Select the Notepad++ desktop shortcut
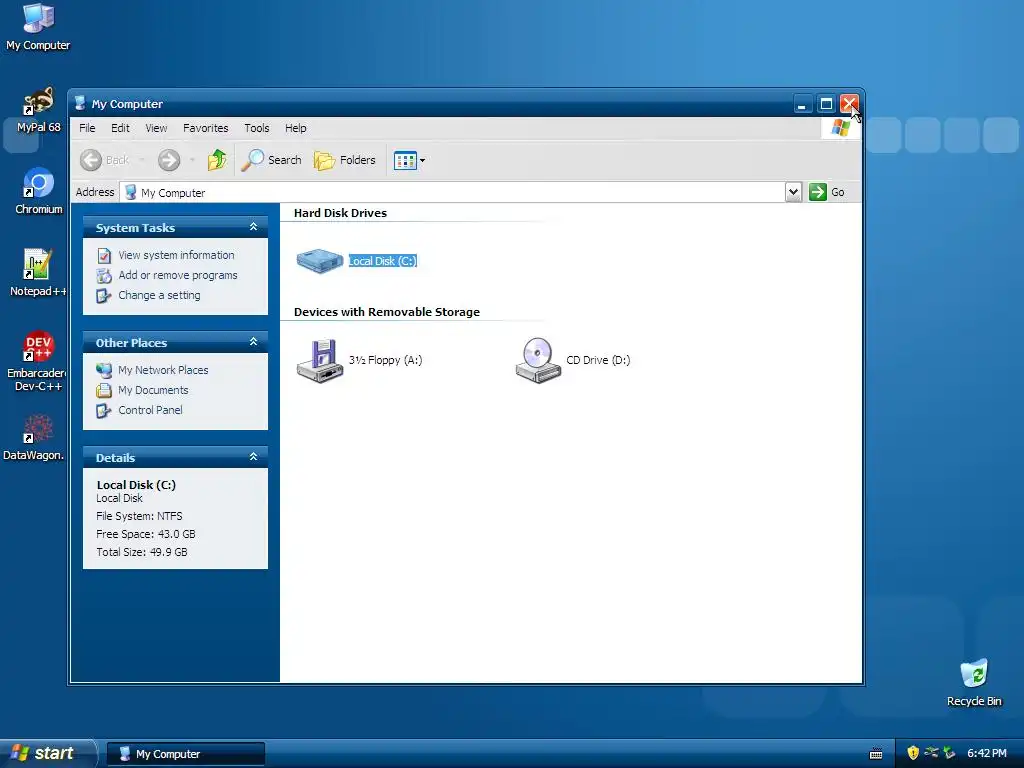1024x768 pixels. tap(38, 273)
